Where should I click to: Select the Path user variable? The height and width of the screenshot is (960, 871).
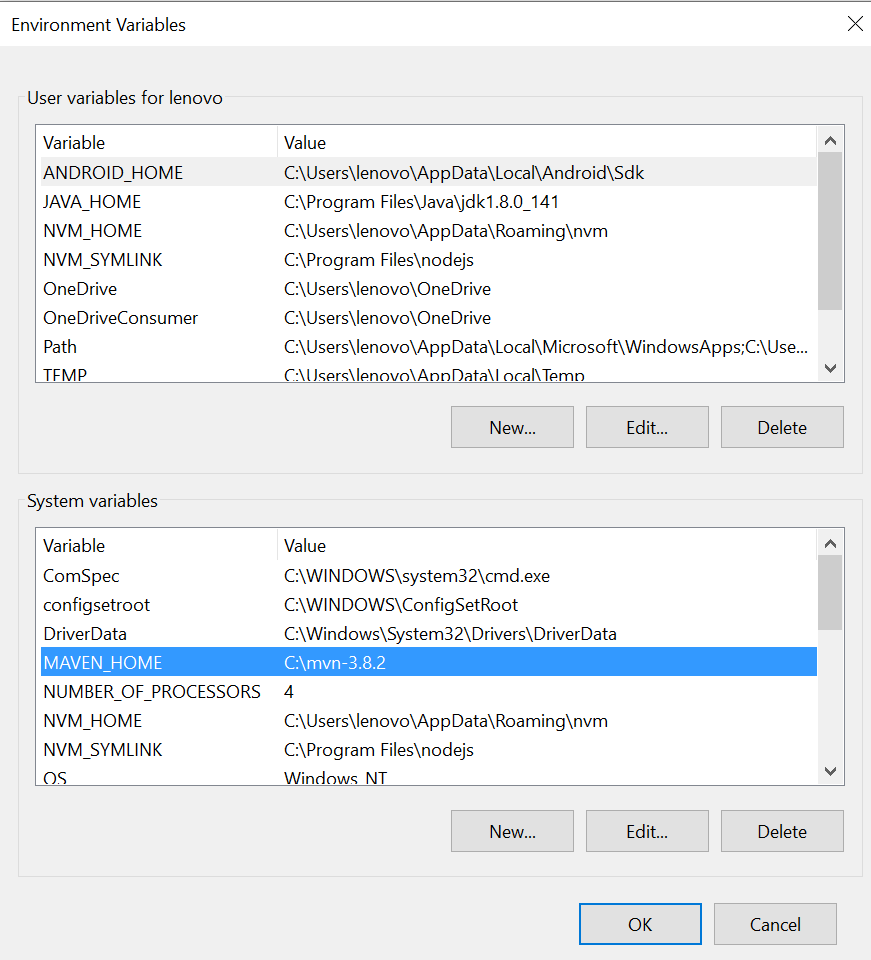tap(60, 346)
